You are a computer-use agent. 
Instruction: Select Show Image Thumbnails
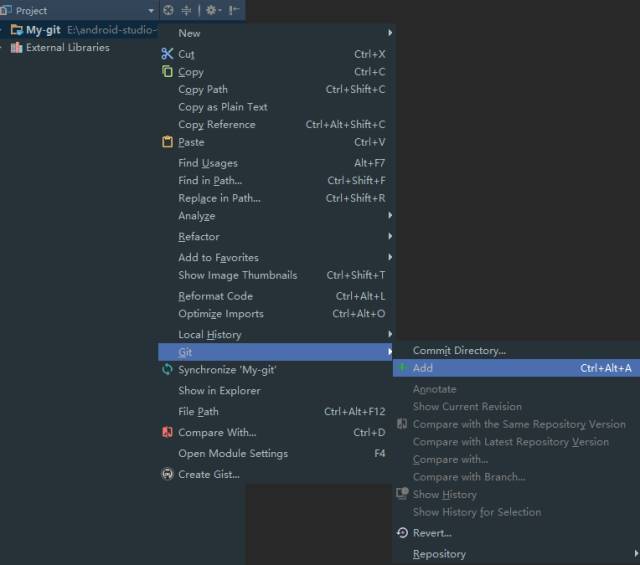point(276,276)
